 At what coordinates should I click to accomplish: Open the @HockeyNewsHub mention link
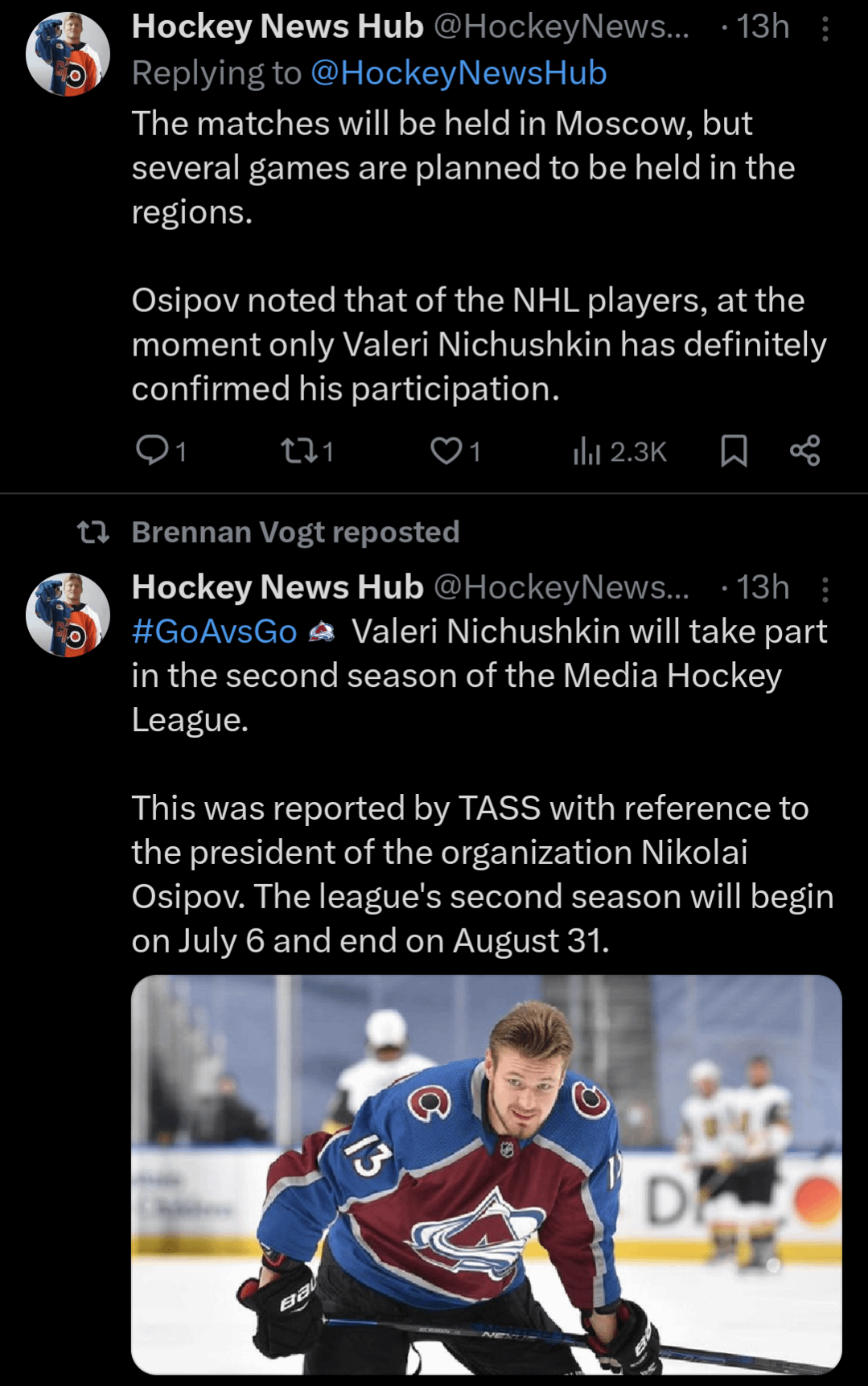pos(458,73)
